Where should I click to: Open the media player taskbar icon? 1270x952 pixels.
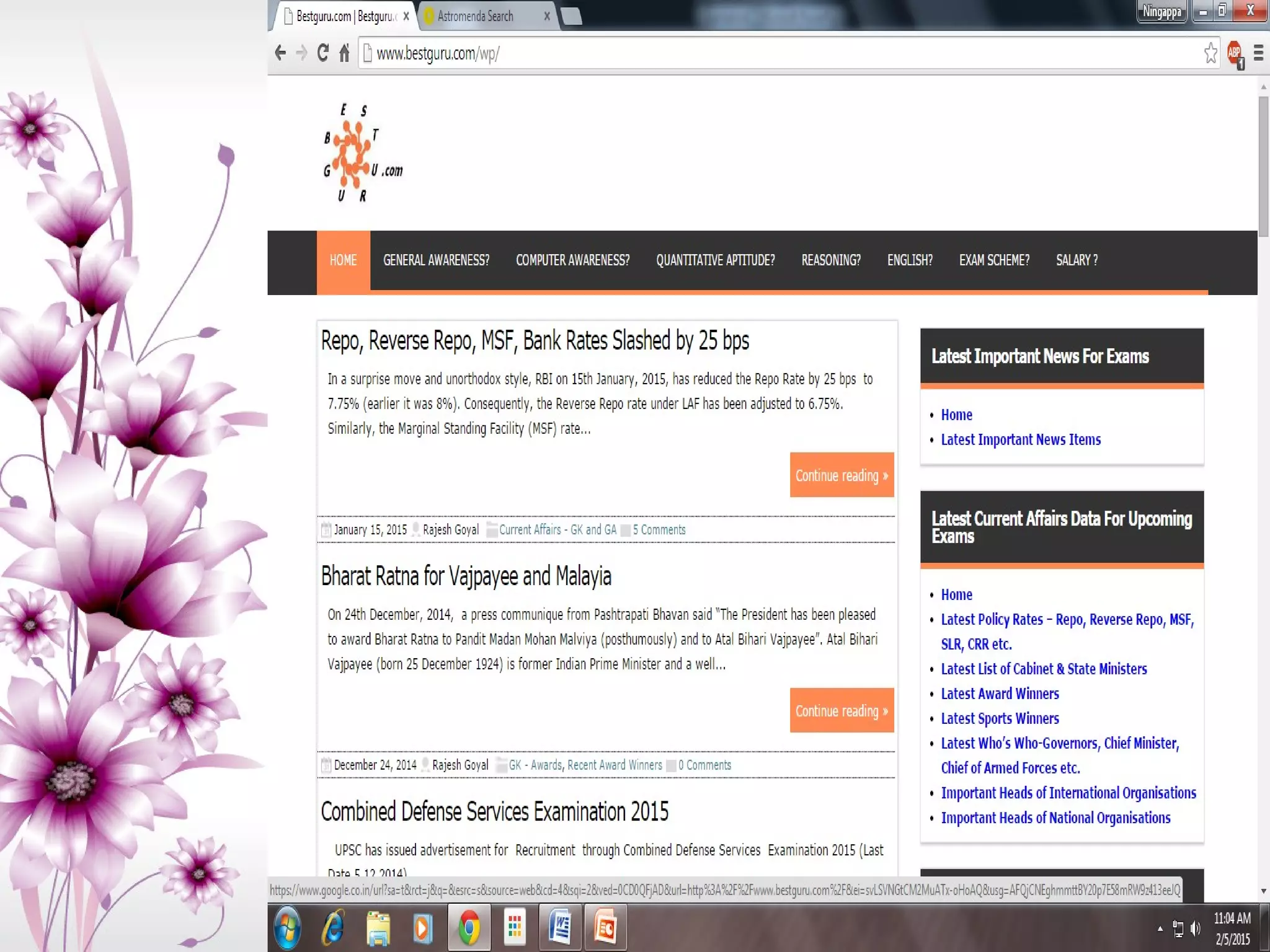pos(423,928)
